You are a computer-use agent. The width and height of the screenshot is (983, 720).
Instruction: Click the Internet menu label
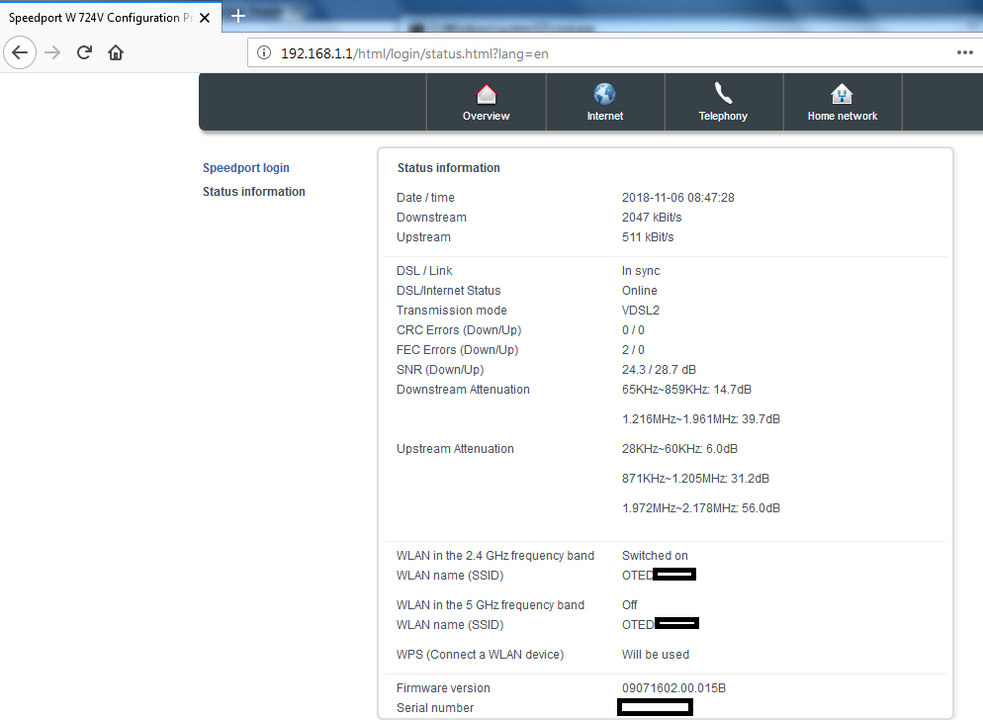click(x=604, y=116)
